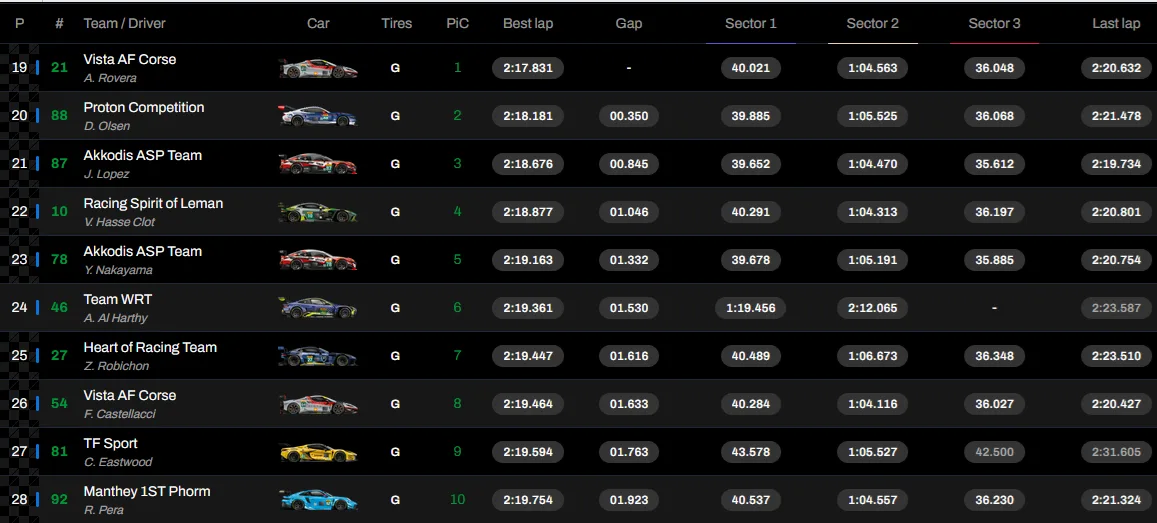Click the Team / Driver column header
1157x523 pixels.
point(124,23)
